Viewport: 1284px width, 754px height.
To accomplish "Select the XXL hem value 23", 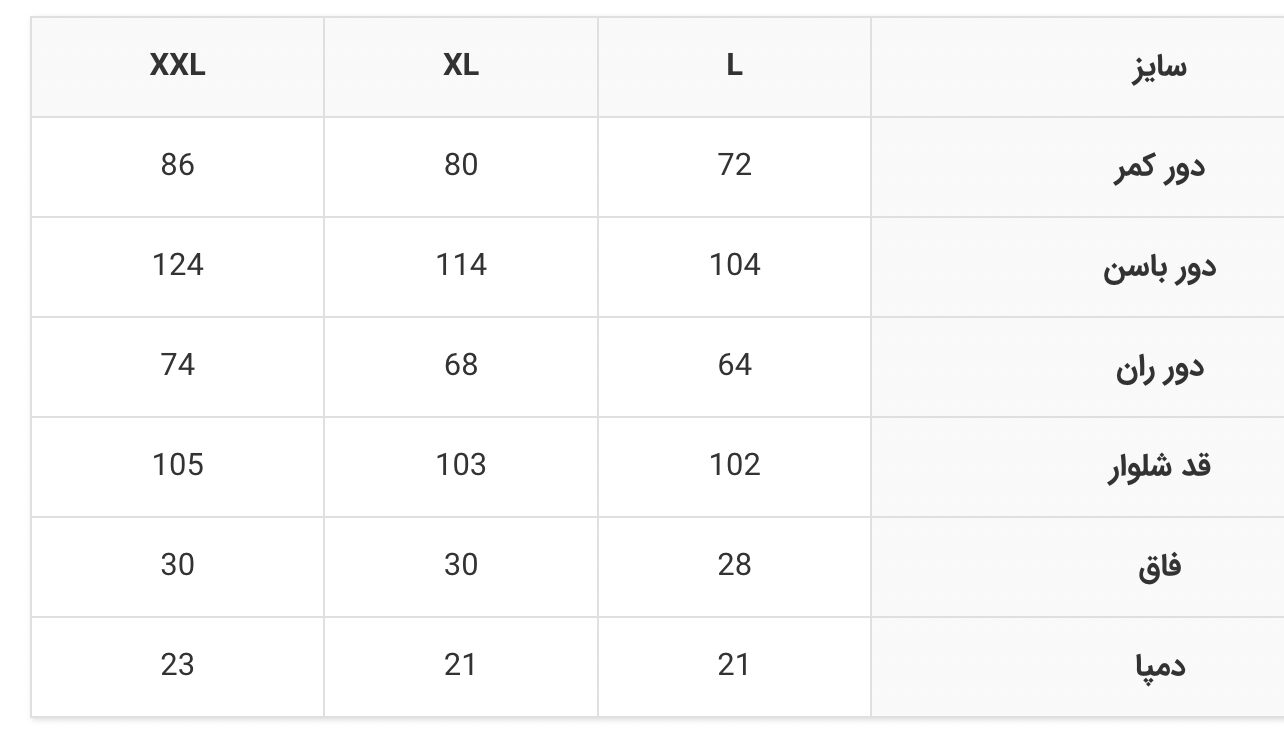I will coord(177,665).
